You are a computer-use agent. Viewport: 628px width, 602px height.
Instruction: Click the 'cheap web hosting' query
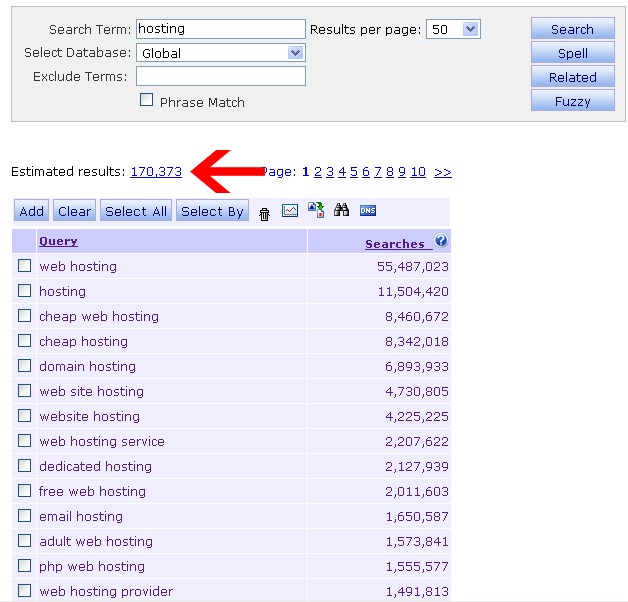[99, 316]
